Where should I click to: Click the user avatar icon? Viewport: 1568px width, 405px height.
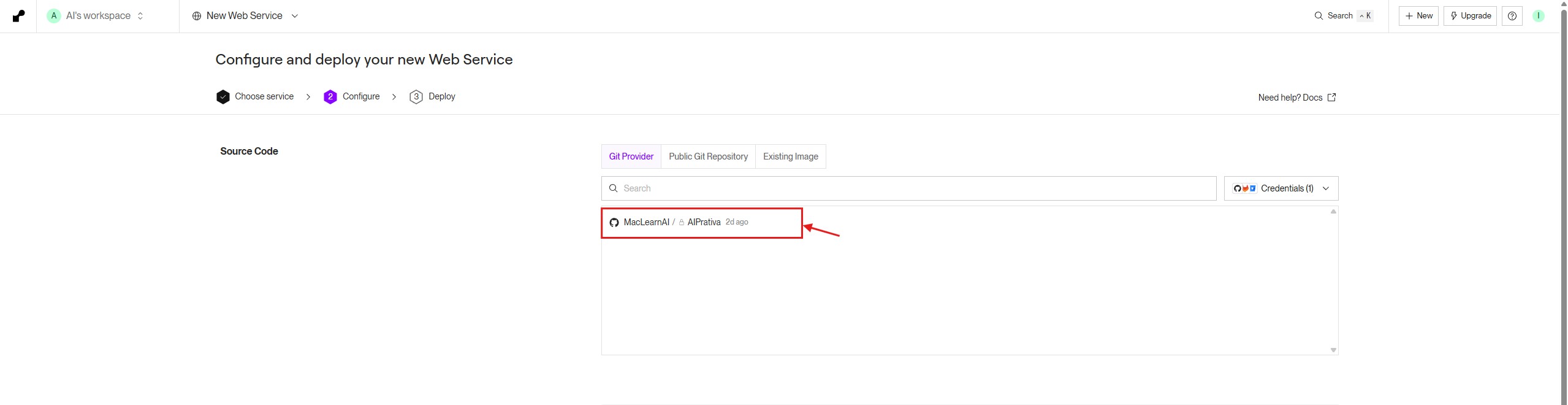pyautogui.click(x=1538, y=16)
